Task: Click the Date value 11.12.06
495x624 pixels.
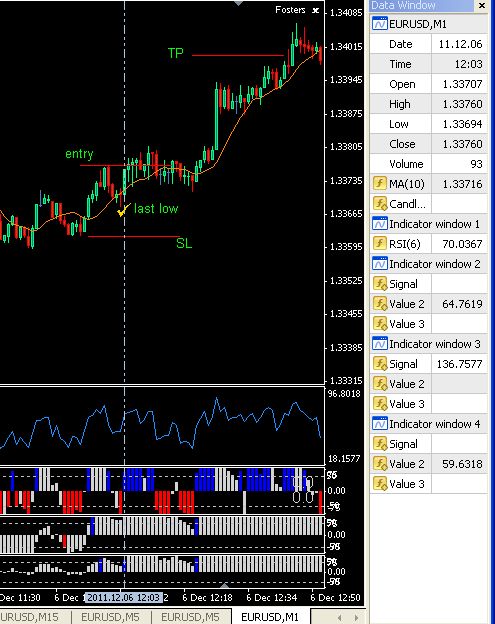Action: (460, 44)
